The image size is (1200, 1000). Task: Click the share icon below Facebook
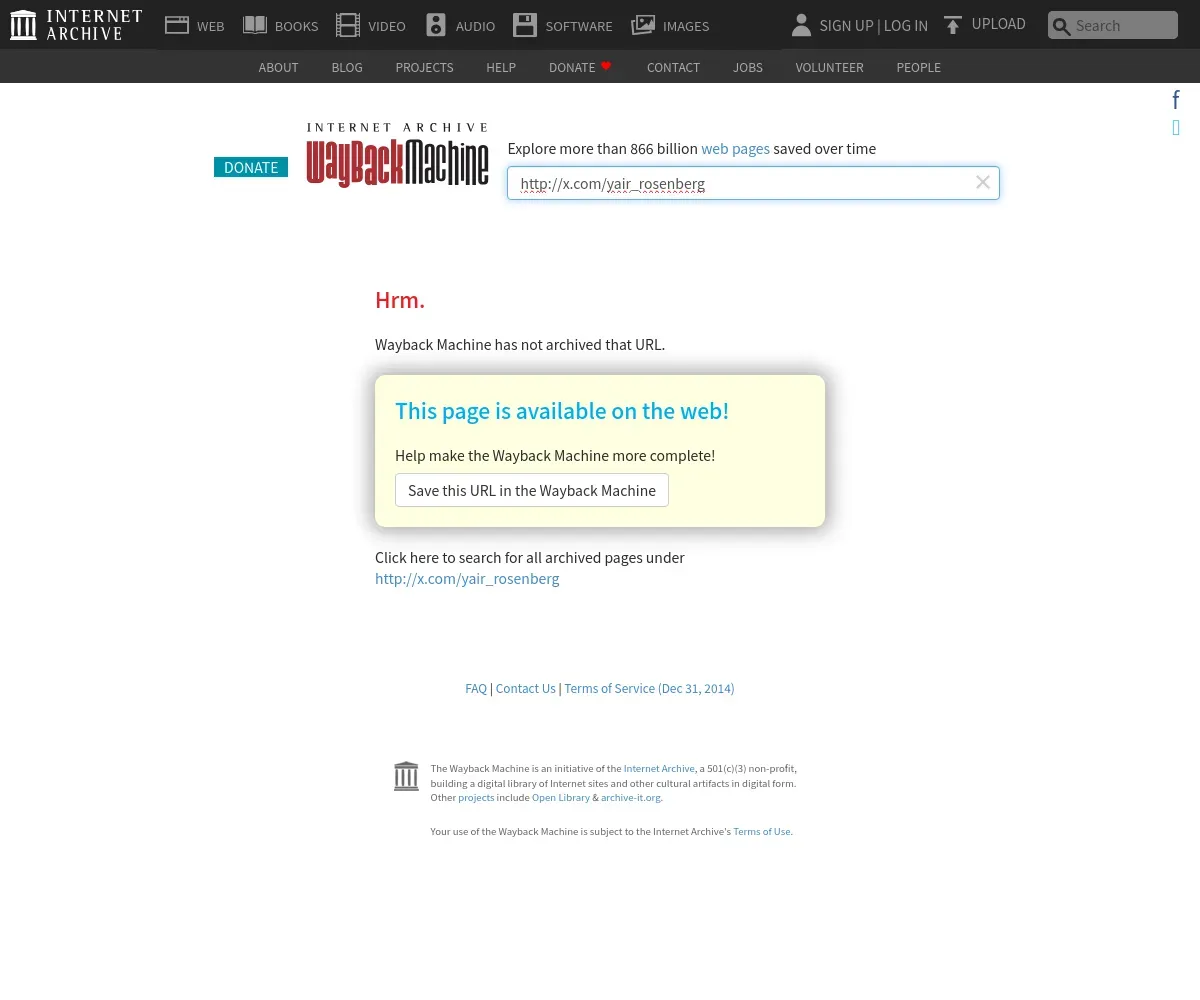(1176, 128)
